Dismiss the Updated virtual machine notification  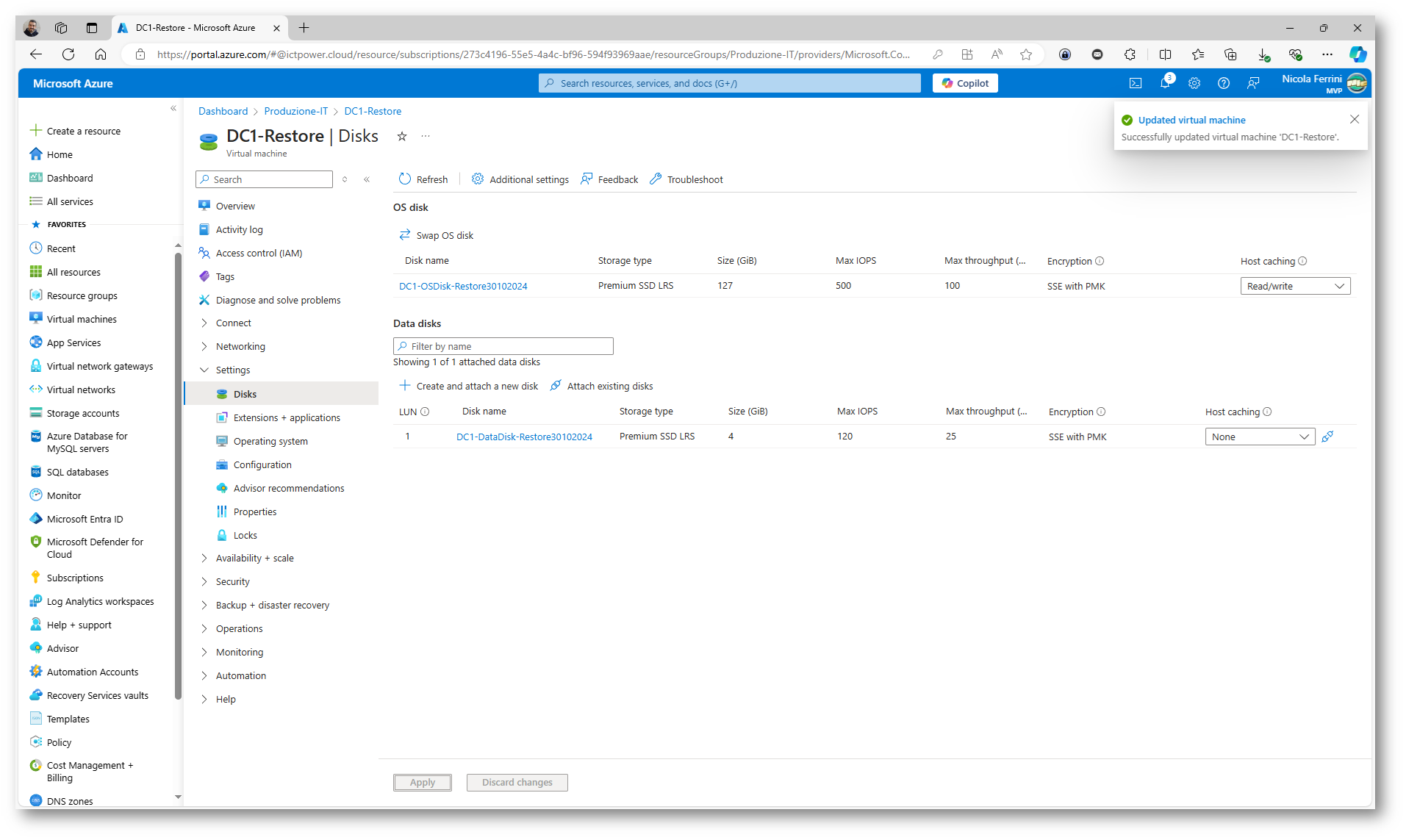[1355, 119]
